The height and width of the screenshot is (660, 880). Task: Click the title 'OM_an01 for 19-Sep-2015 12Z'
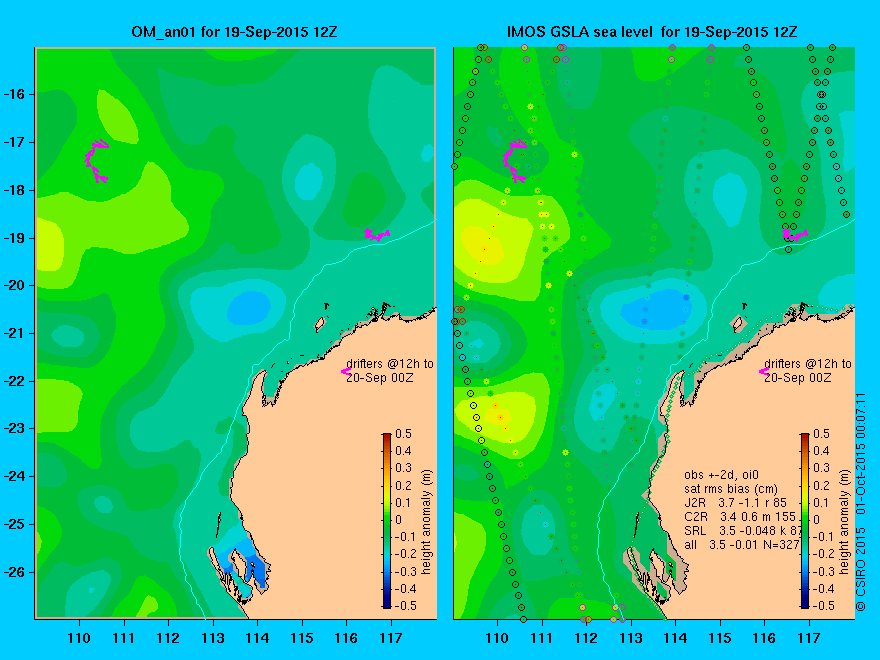point(234,31)
